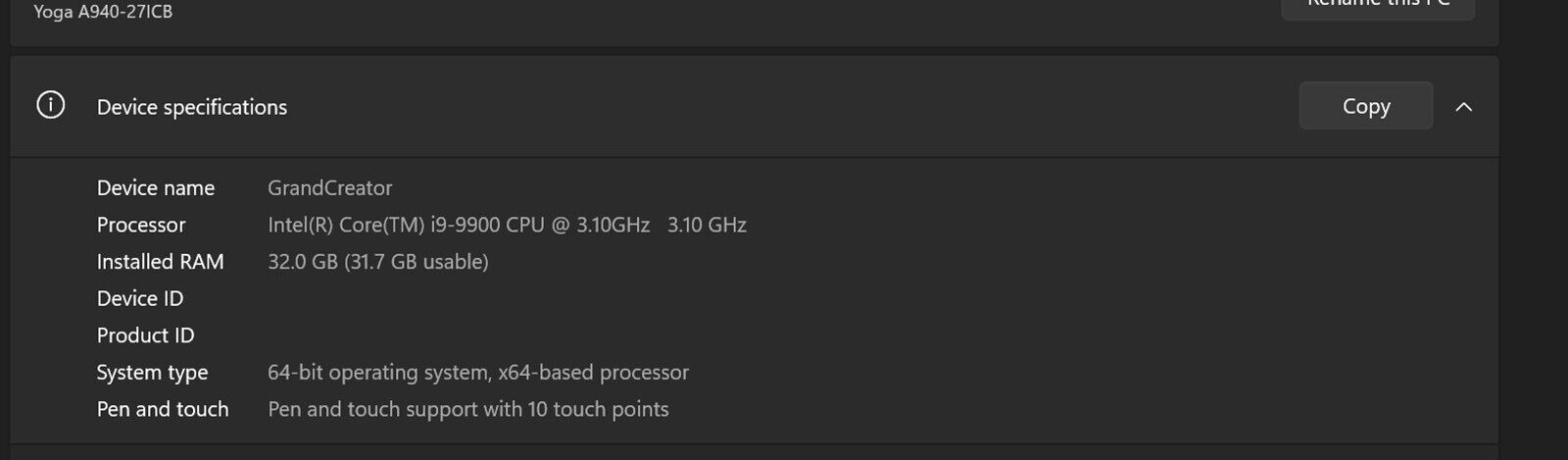This screenshot has width=1568, height=460.
Task: Click the 32.0 GB RAM value
Action: pyautogui.click(x=303, y=262)
